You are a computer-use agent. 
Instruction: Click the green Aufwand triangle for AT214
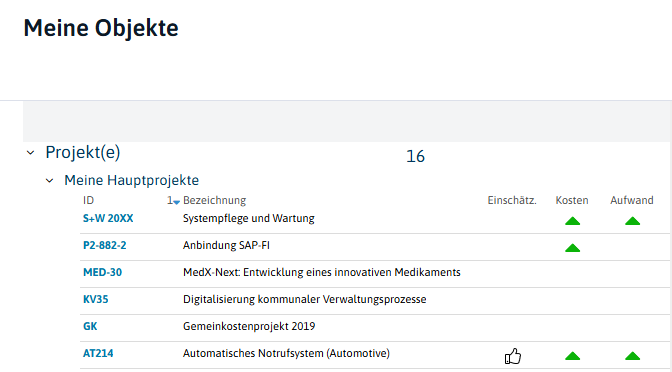(632, 356)
